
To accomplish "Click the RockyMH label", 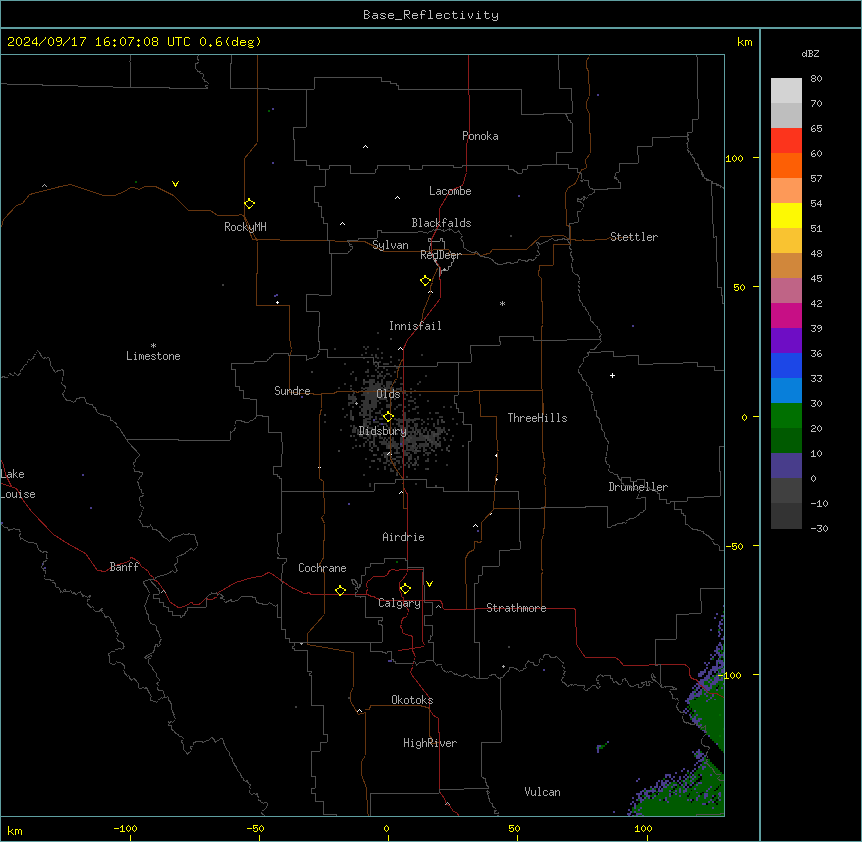I will click(x=245, y=227).
